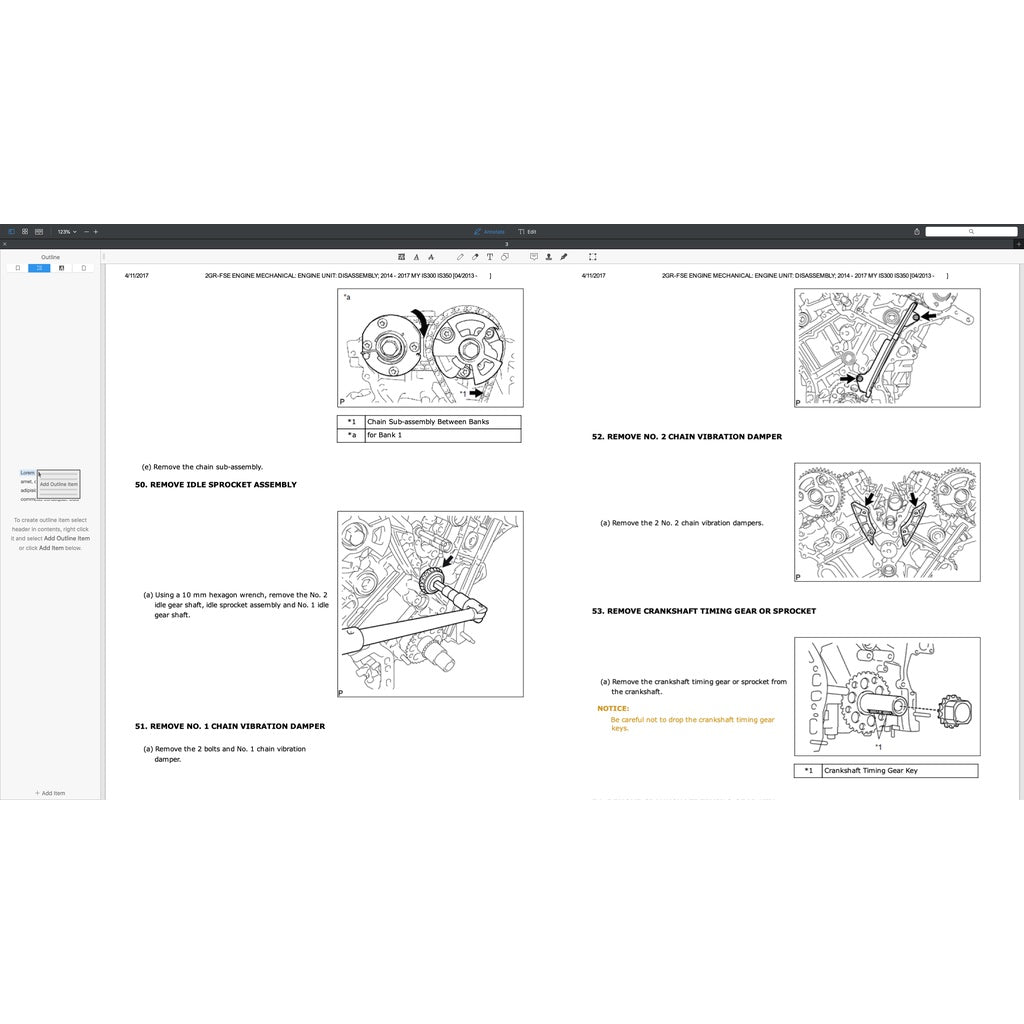This screenshot has height=1024, width=1024.
Task: Open the note comment tool
Action: tap(534, 256)
